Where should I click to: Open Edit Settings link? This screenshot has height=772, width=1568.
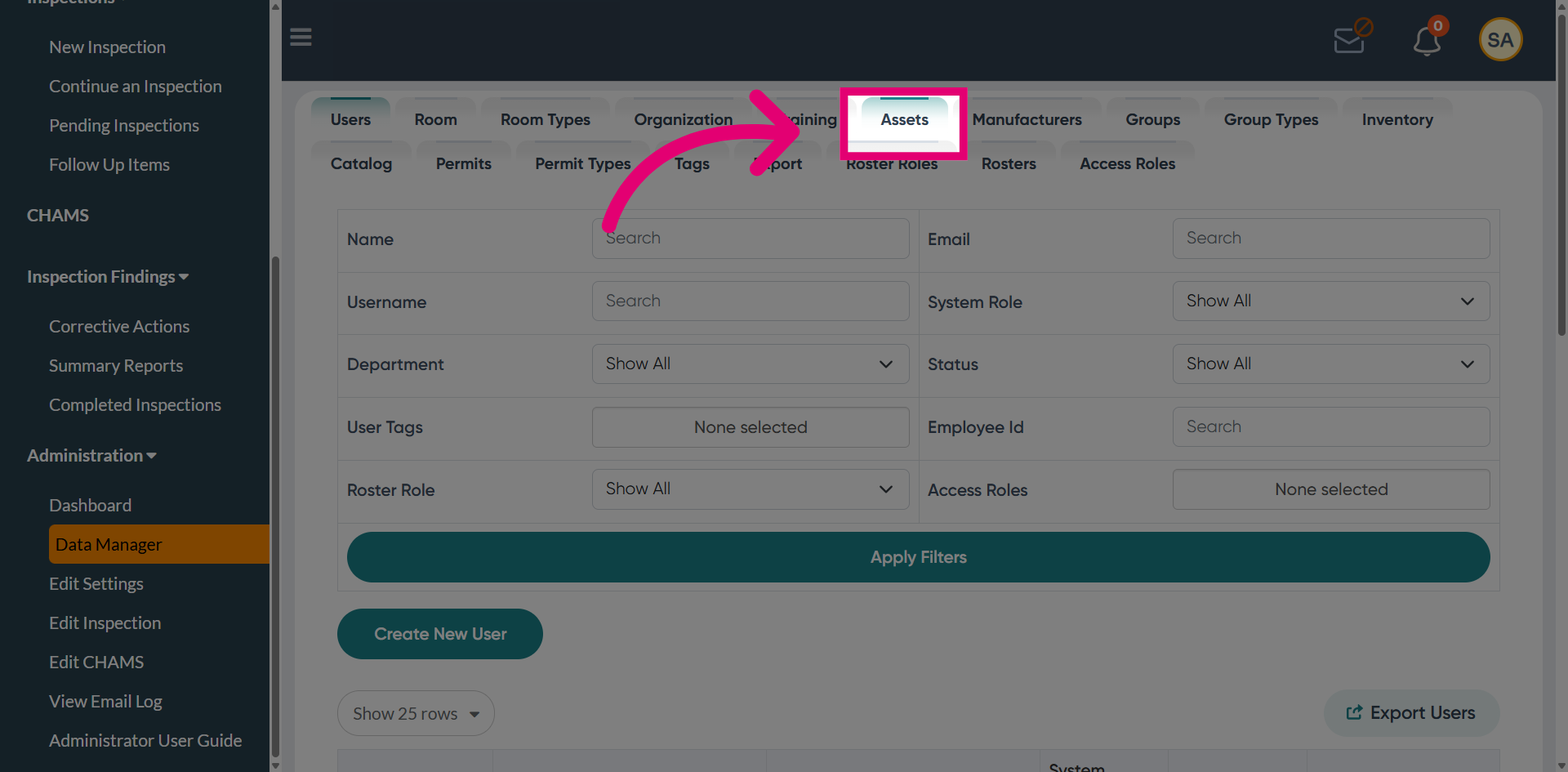[x=96, y=584]
